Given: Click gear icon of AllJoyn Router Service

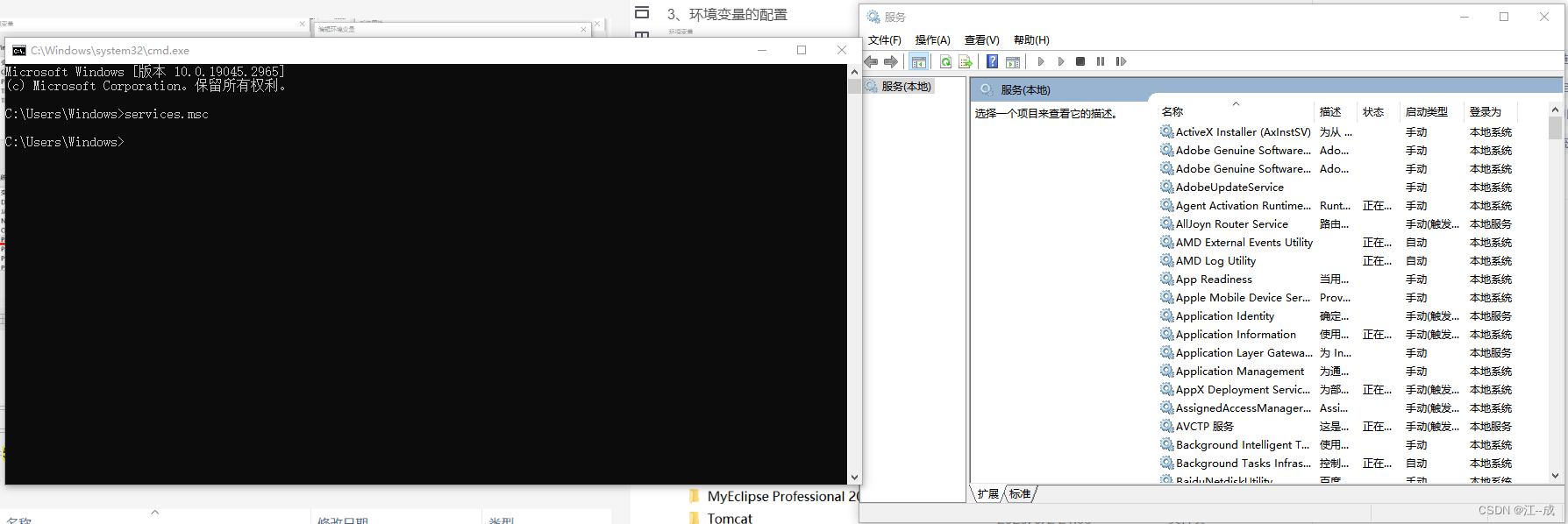Looking at the screenshot, I should (1166, 223).
